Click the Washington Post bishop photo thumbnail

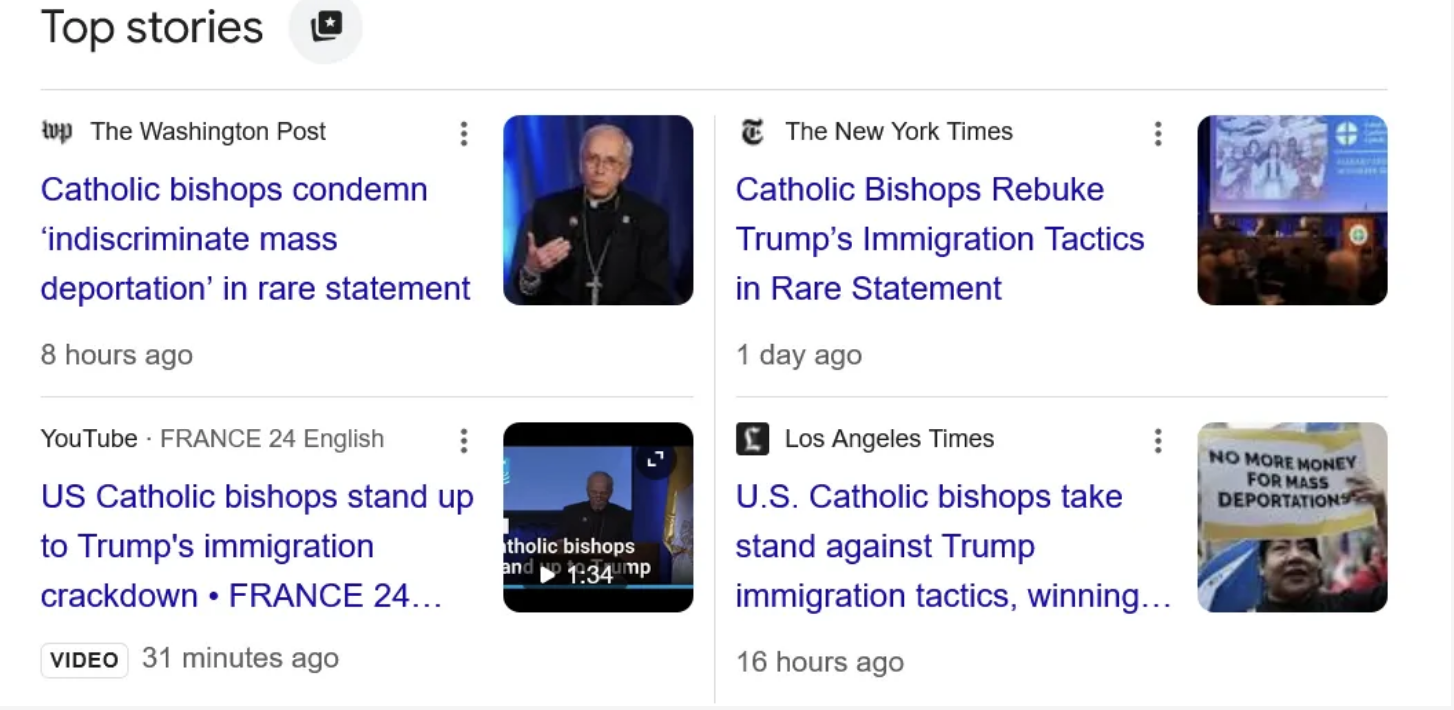pyautogui.click(x=598, y=210)
